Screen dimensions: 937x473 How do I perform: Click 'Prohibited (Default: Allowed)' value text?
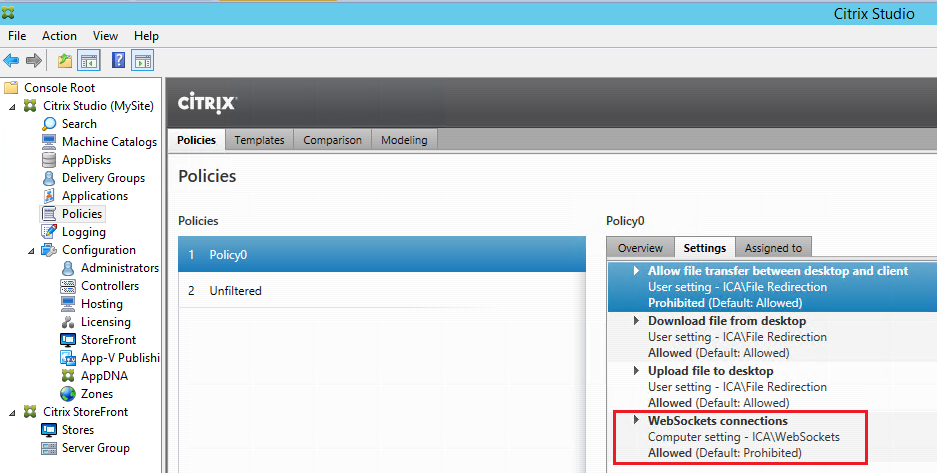[x=725, y=303]
